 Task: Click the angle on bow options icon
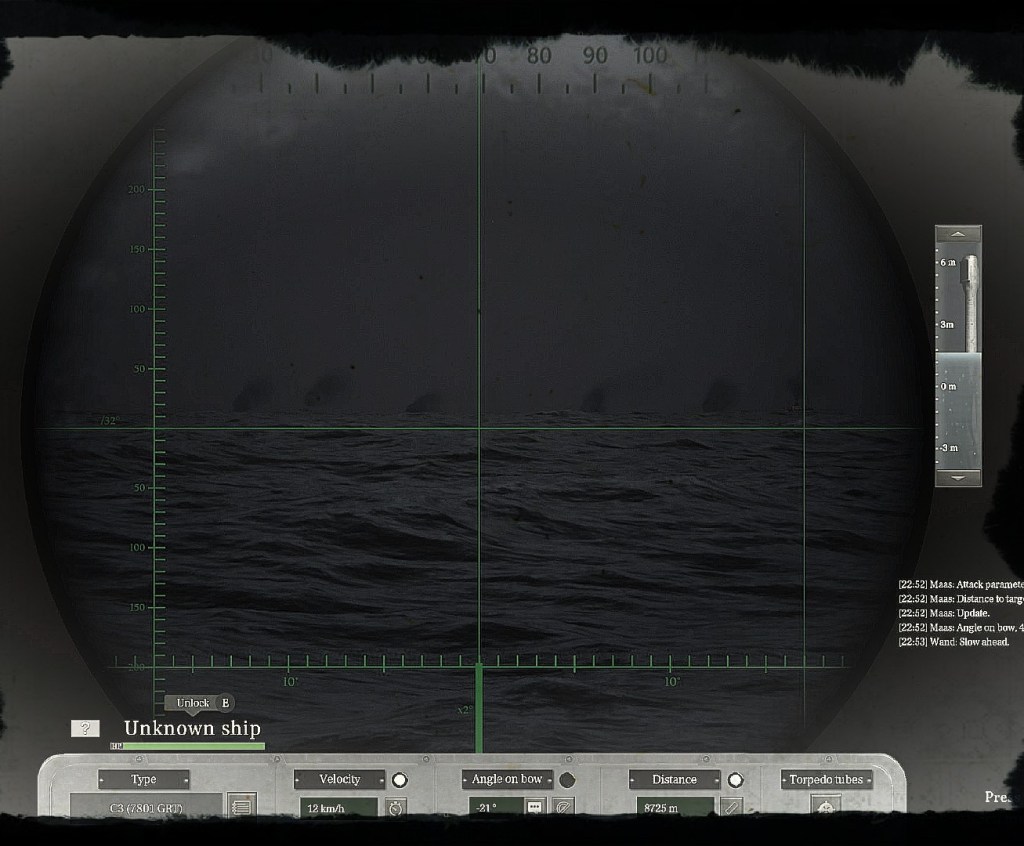[534, 806]
